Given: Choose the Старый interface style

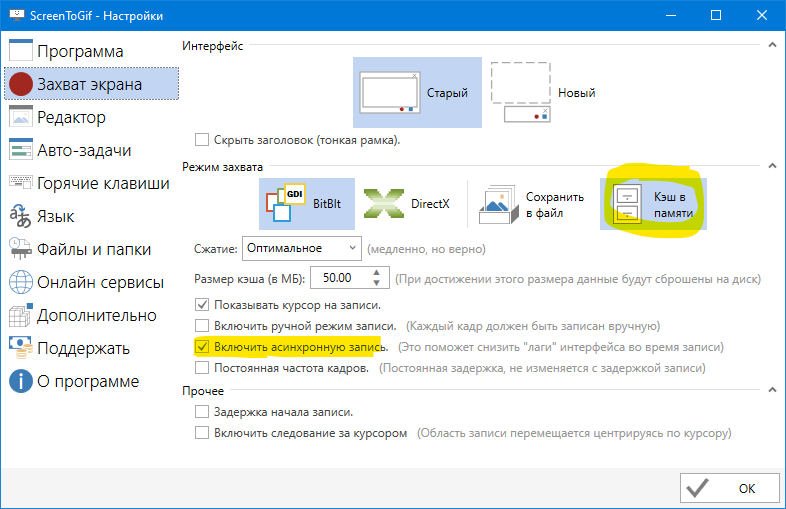Looking at the screenshot, I should [417, 92].
